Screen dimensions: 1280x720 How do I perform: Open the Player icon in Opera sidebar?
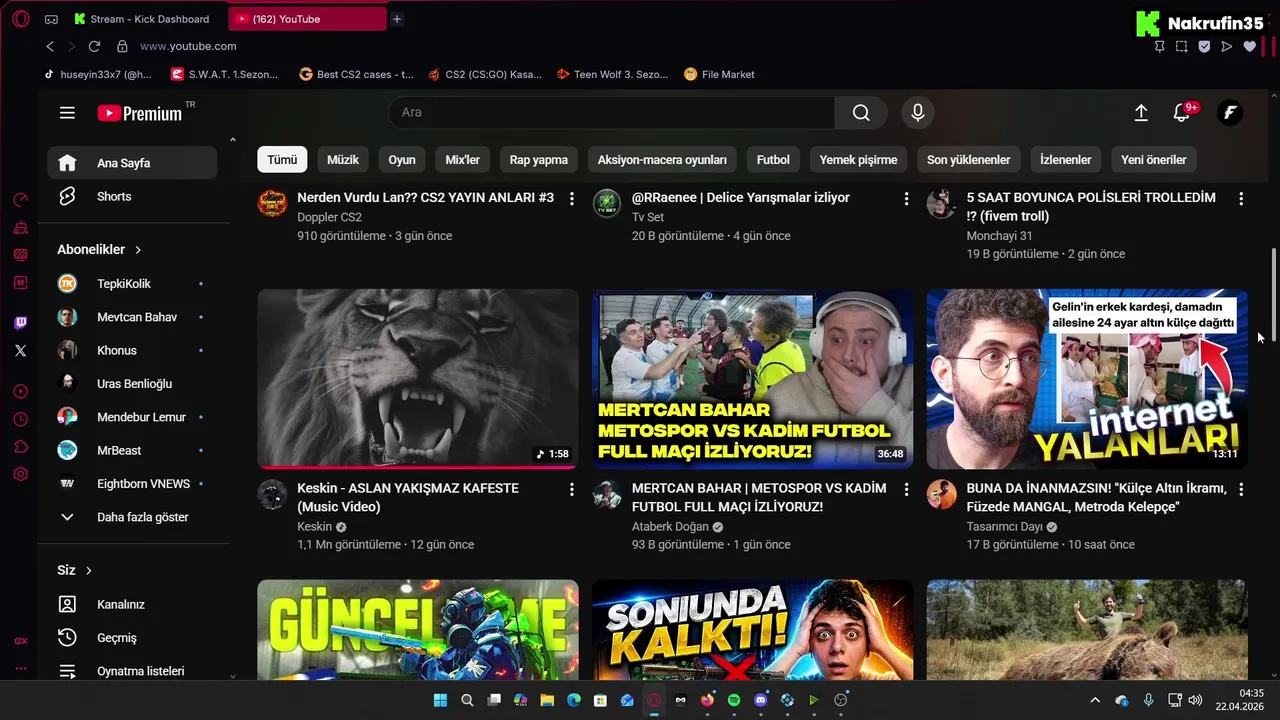[21, 392]
